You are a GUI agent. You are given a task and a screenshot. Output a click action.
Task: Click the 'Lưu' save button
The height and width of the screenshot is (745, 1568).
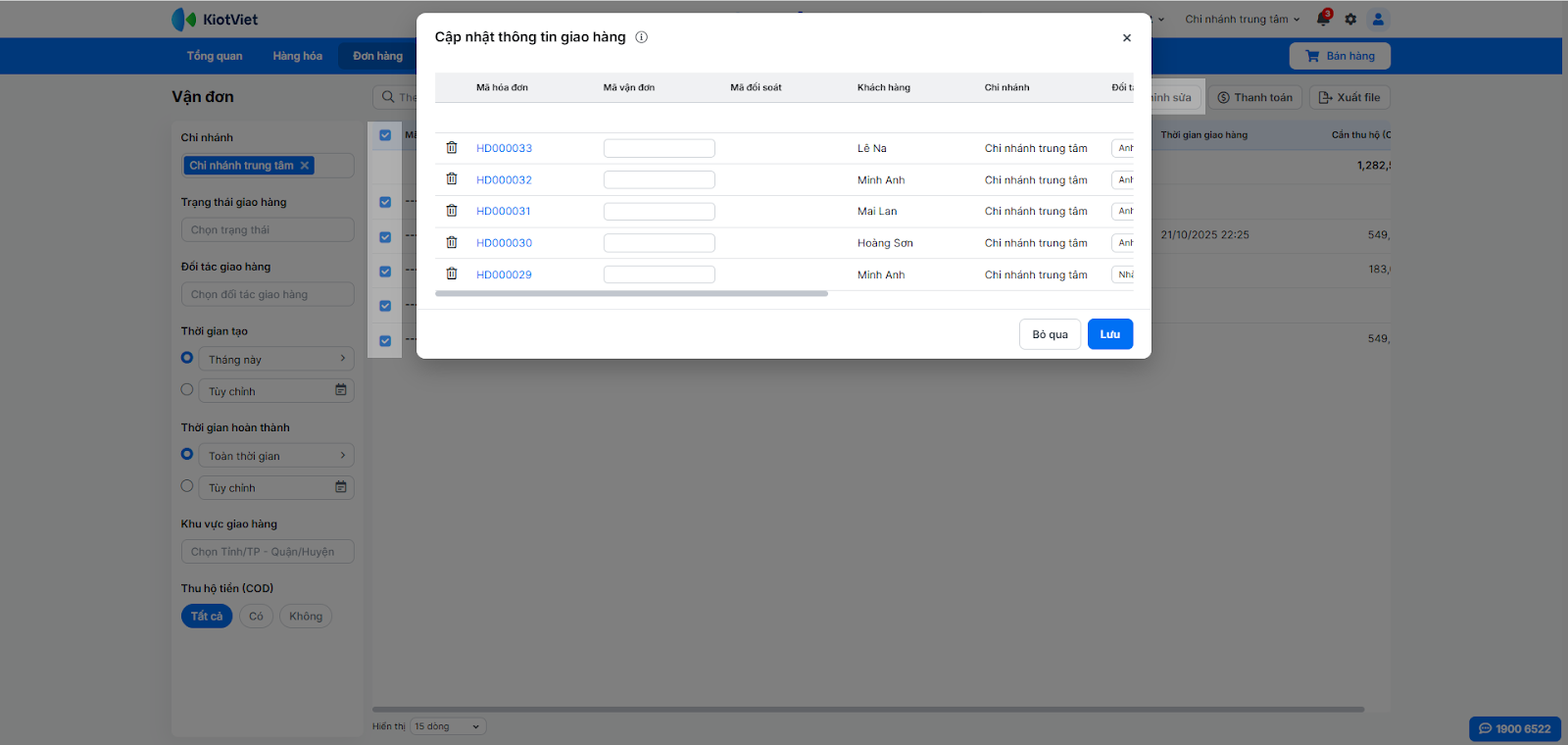click(x=1109, y=334)
